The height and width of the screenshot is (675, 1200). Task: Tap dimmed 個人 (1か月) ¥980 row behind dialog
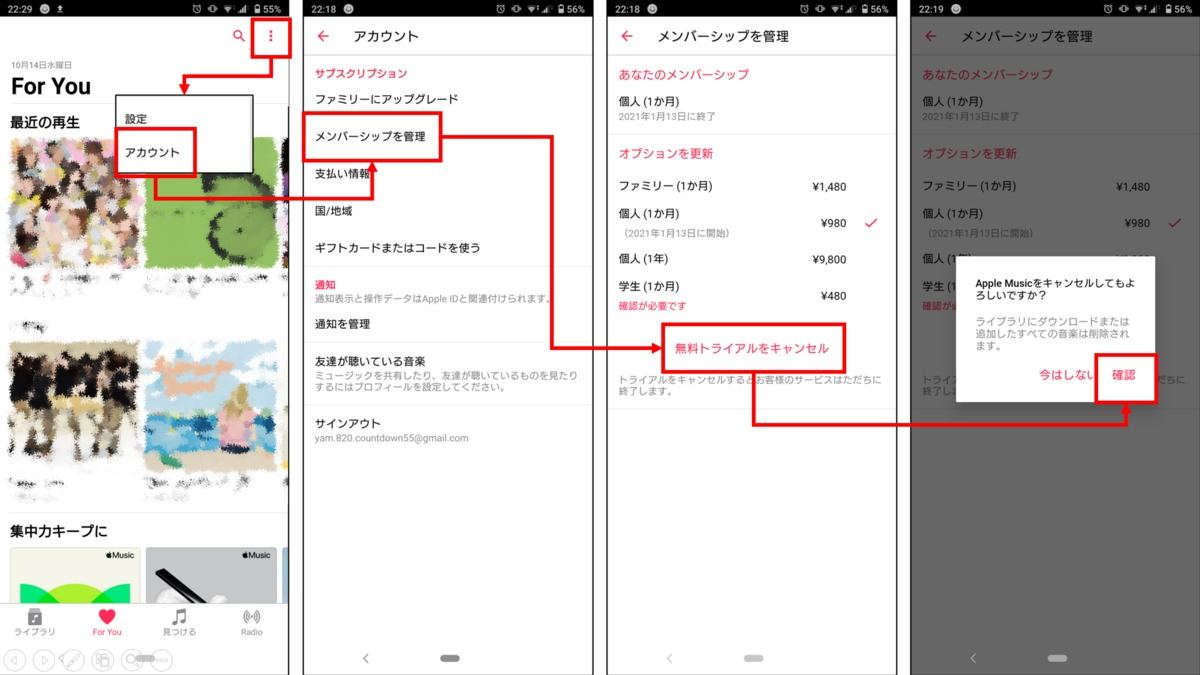coord(1051,222)
